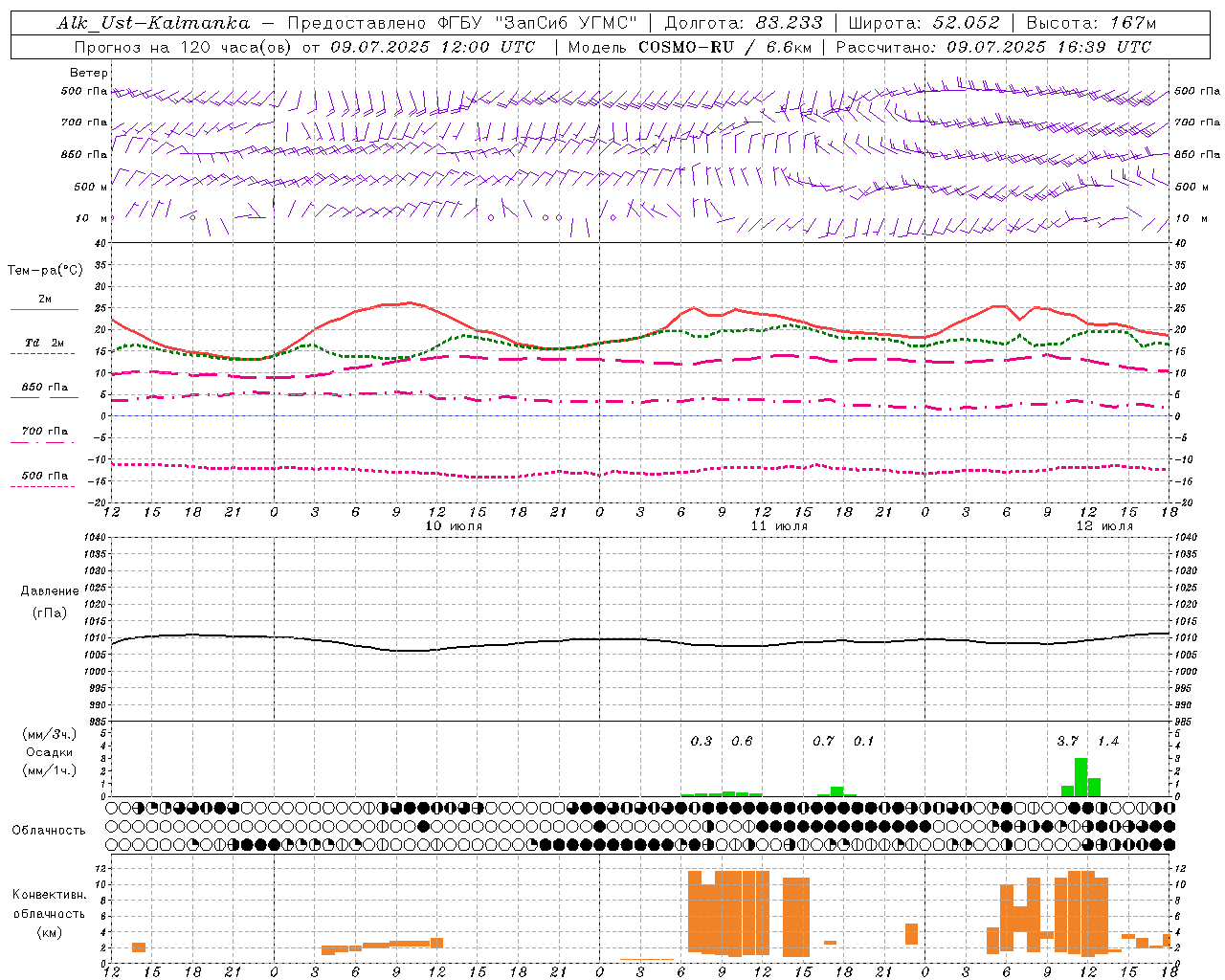Screen dimensions: 1225x980
Task: Select the Тем-ра(°C) axis title
Action: point(45,271)
